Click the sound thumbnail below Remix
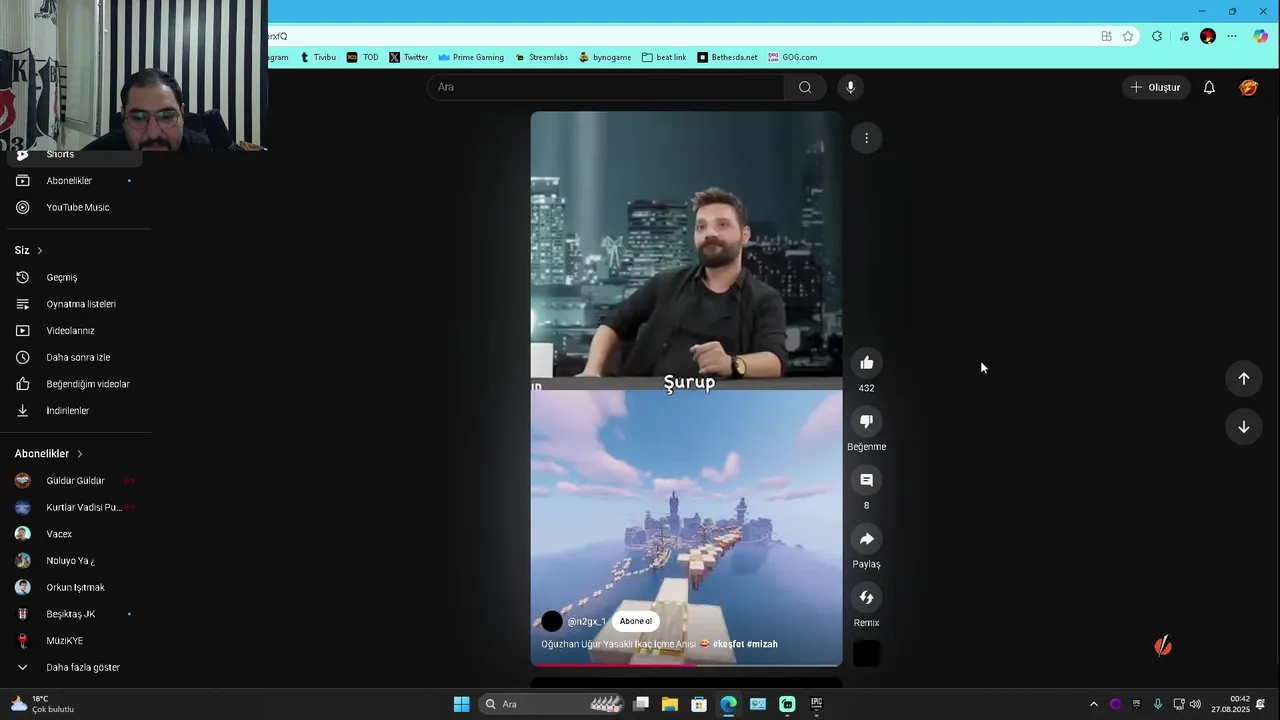 click(x=866, y=653)
